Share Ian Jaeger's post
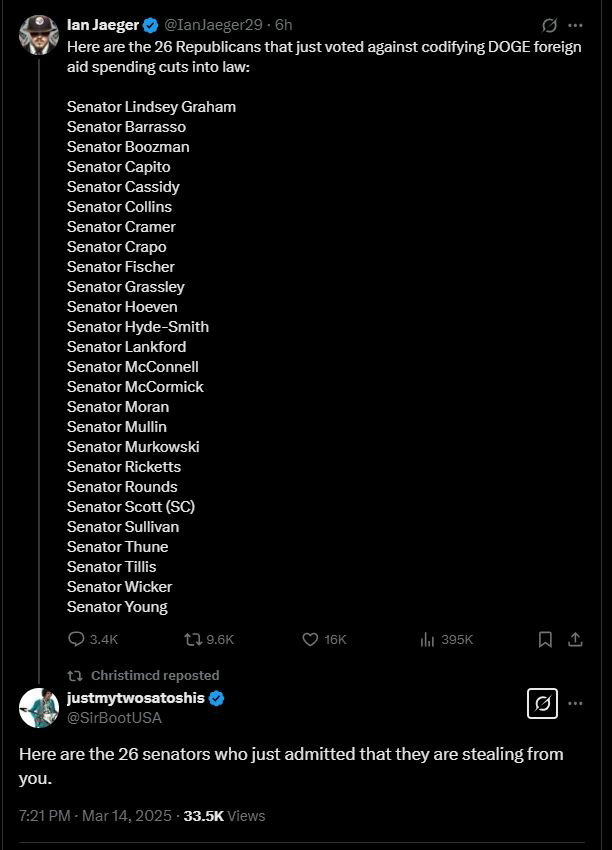This screenshot has width=612, height=850. coord(575,640)
